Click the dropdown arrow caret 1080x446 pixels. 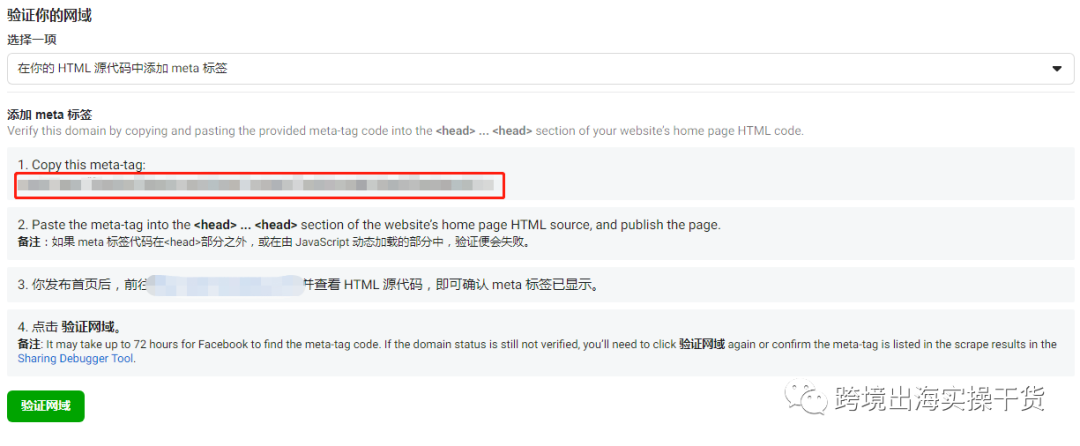[1057, 69]
